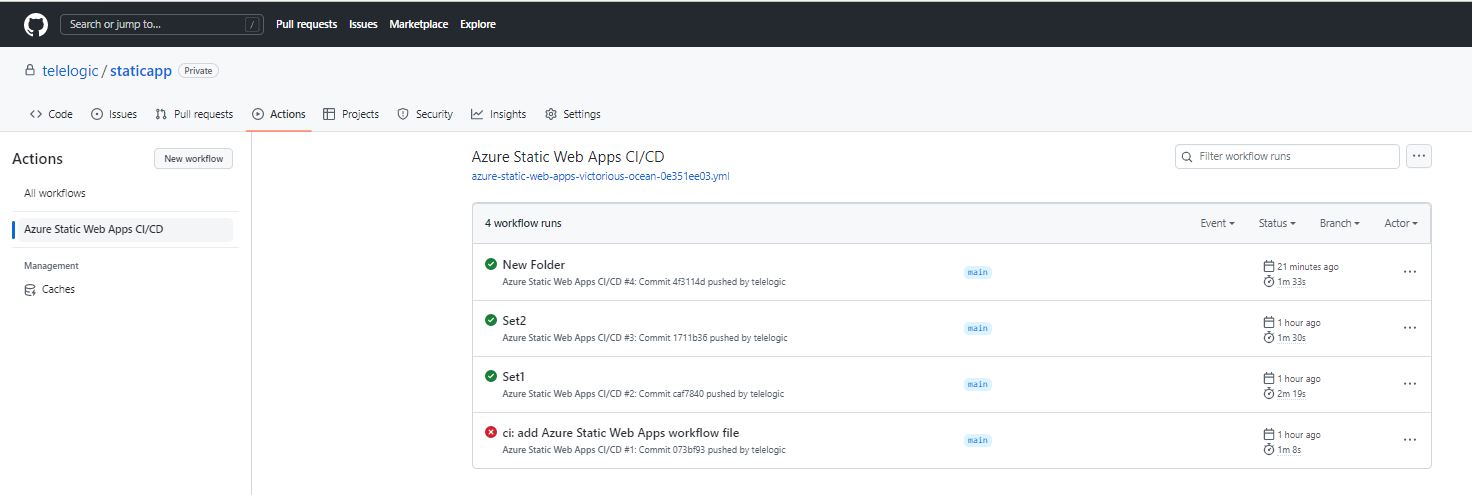Click the success check icon for New Folder
The height and width of the screenshot is (495, 1472).
point(491,264)
